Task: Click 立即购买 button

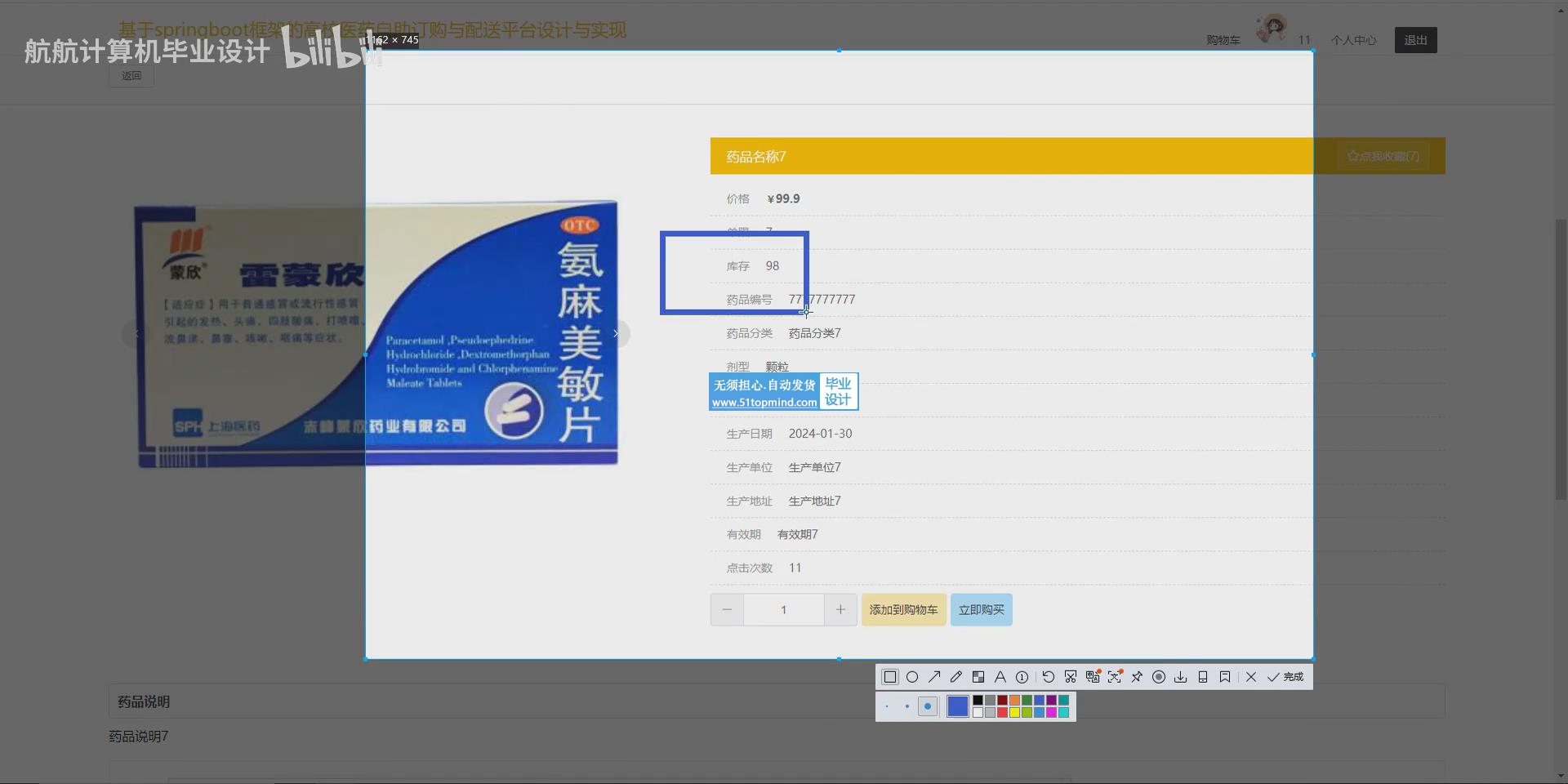Action: pos(981,610)
